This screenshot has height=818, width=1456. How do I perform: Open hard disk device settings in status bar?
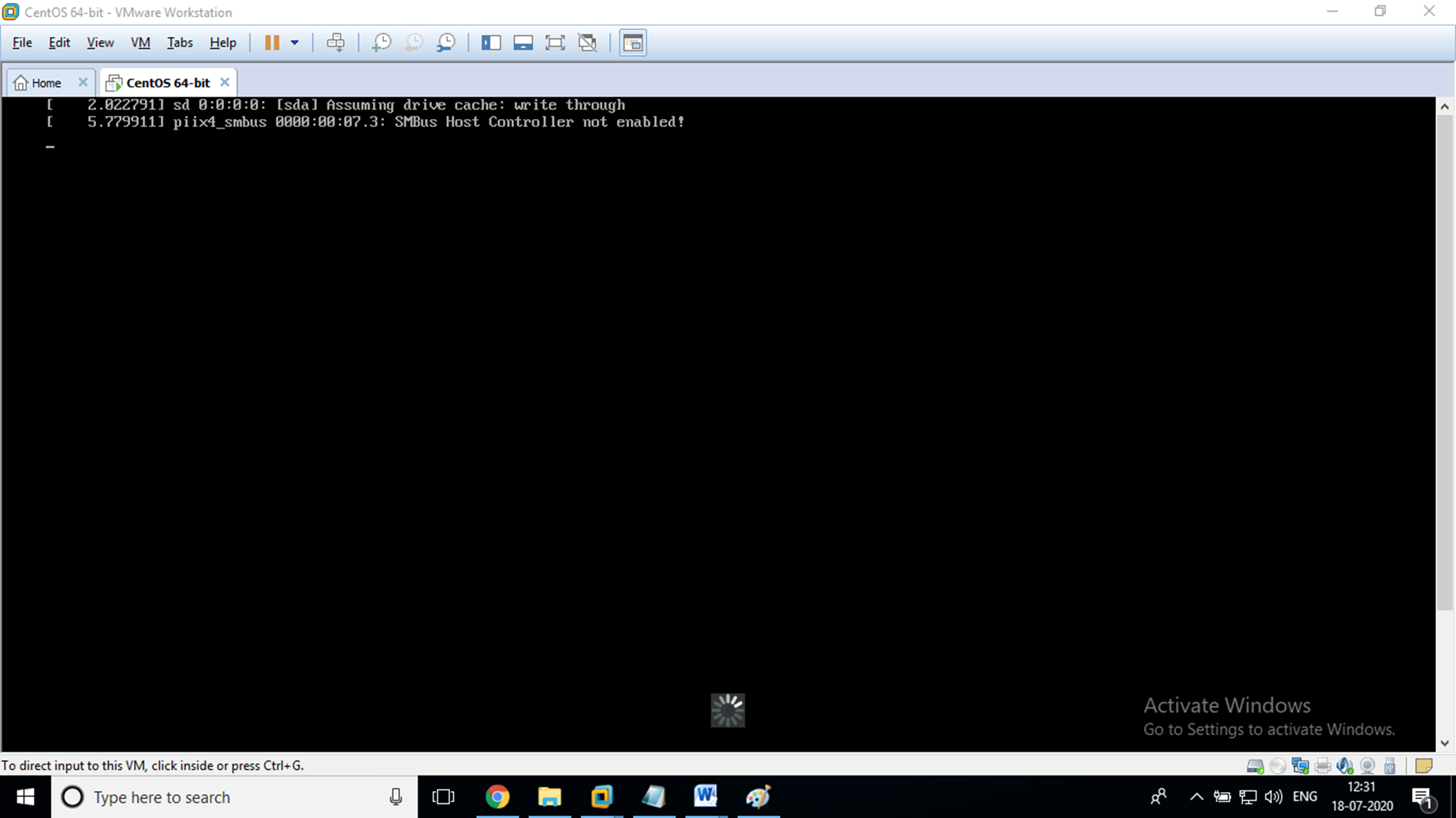(x=1255, y=764)
